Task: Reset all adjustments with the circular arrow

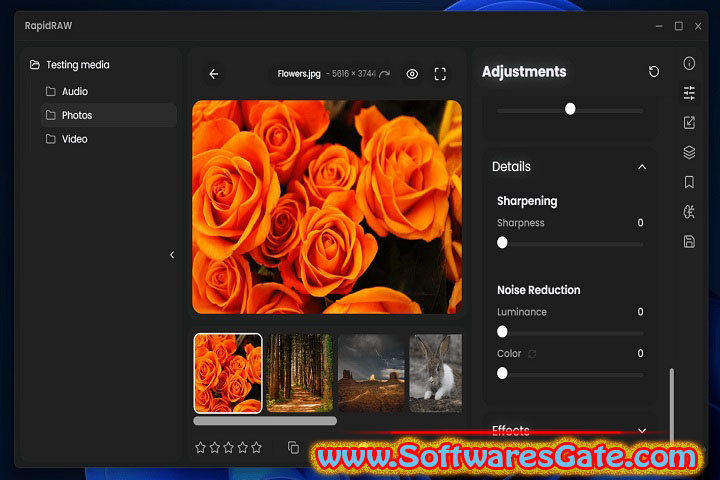Action: 653,72
